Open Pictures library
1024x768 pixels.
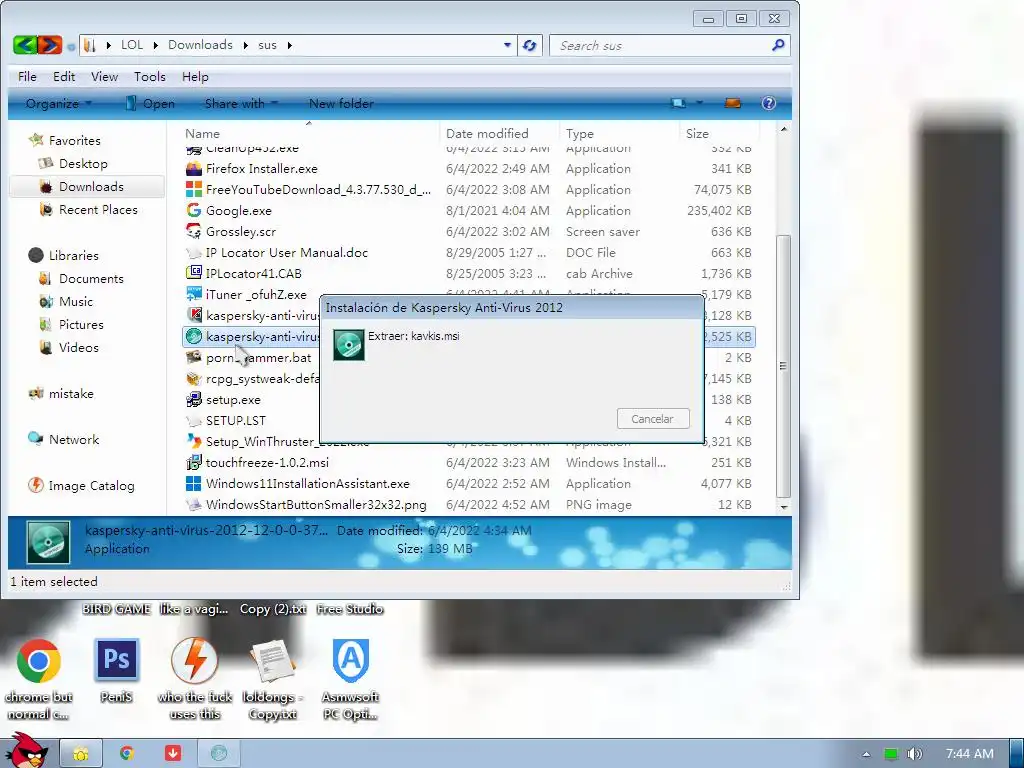pyautogui.click(x=81, y=324)
